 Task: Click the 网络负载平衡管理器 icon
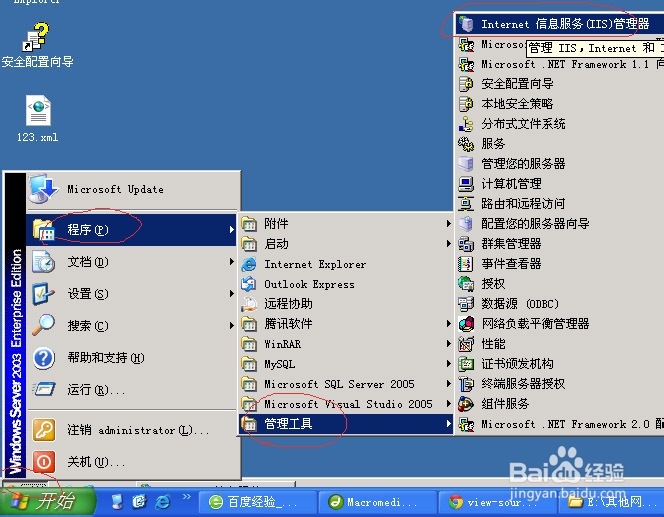tap(466, 324)
